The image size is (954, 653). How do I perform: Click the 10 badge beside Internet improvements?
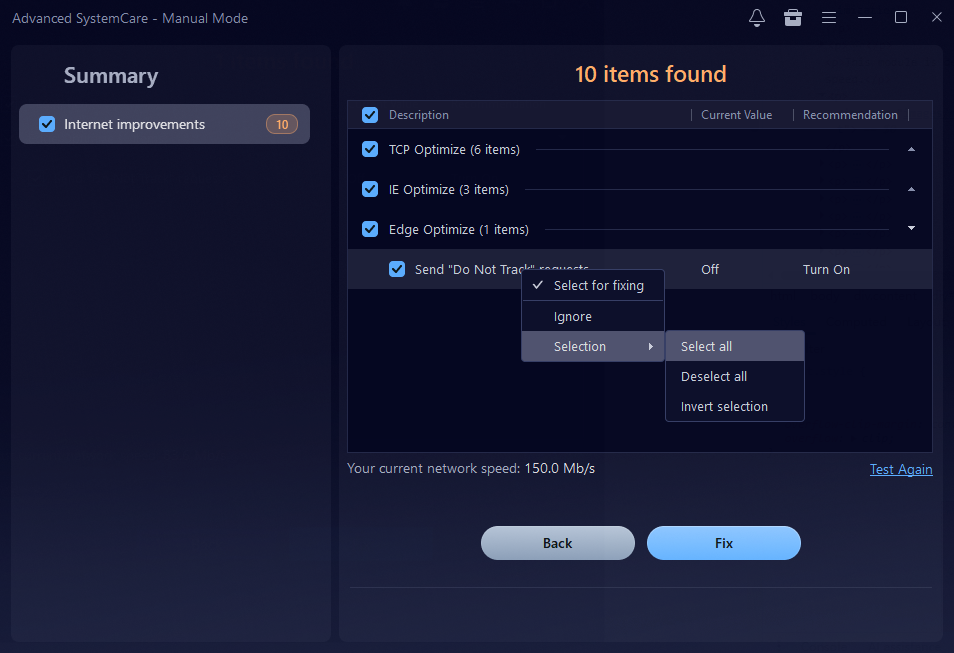click(x=282, y=124)
